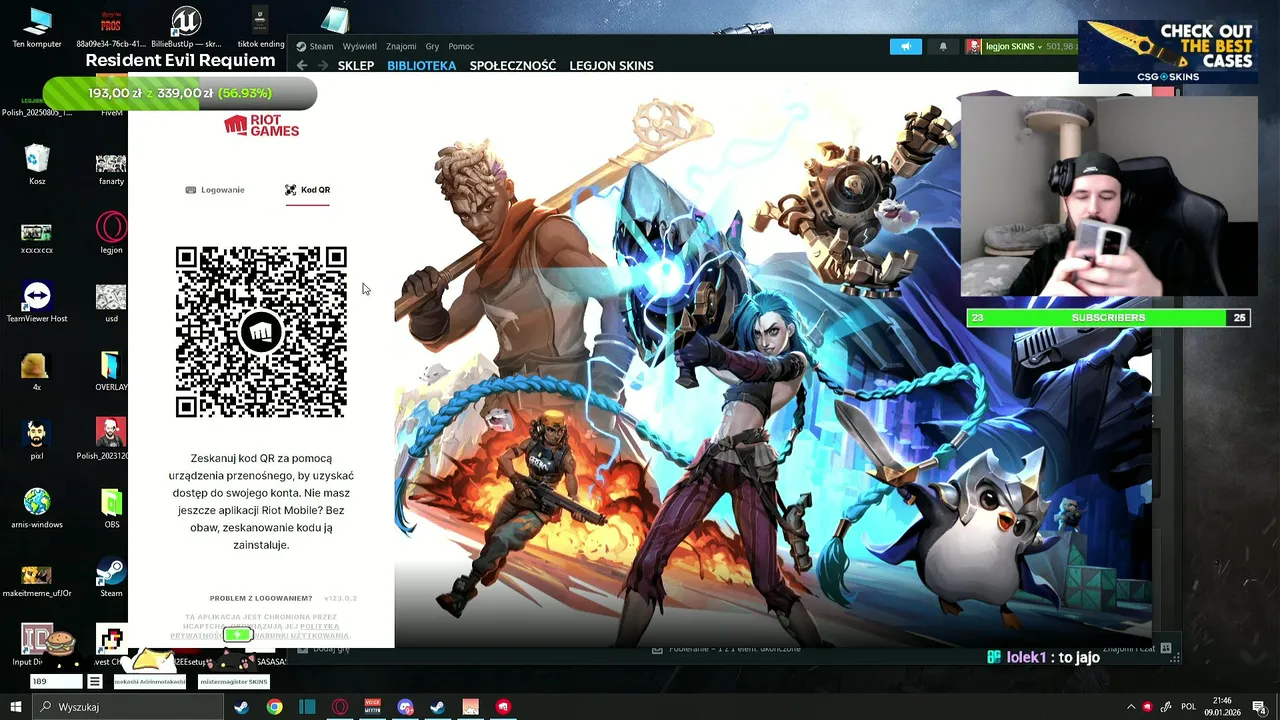
Task: Open clock showing 21:46
Action: [x=1222, y=707]
